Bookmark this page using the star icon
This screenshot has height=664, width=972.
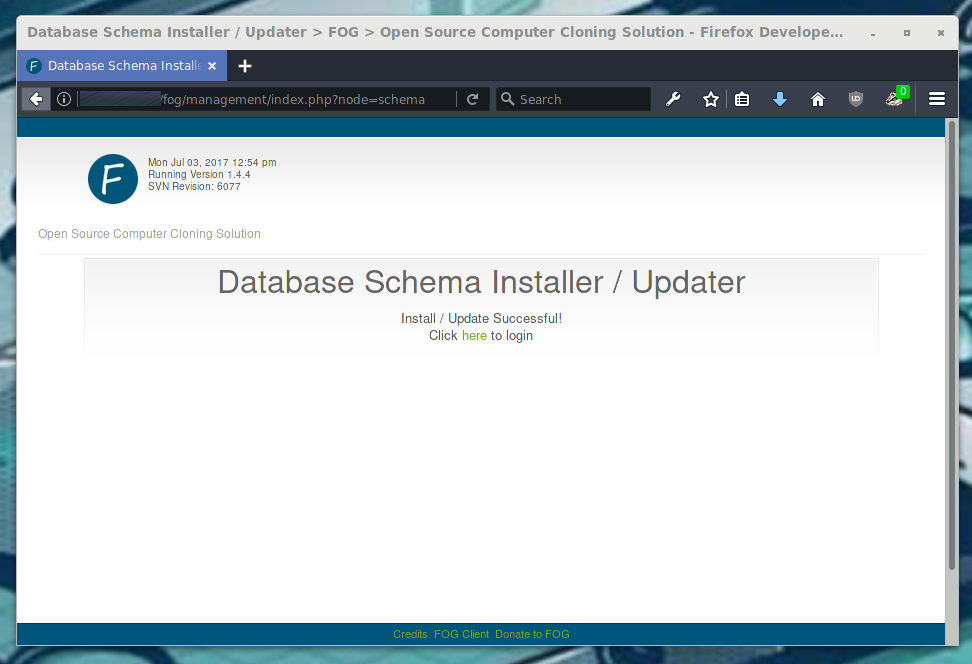click(x=710, y=99)
